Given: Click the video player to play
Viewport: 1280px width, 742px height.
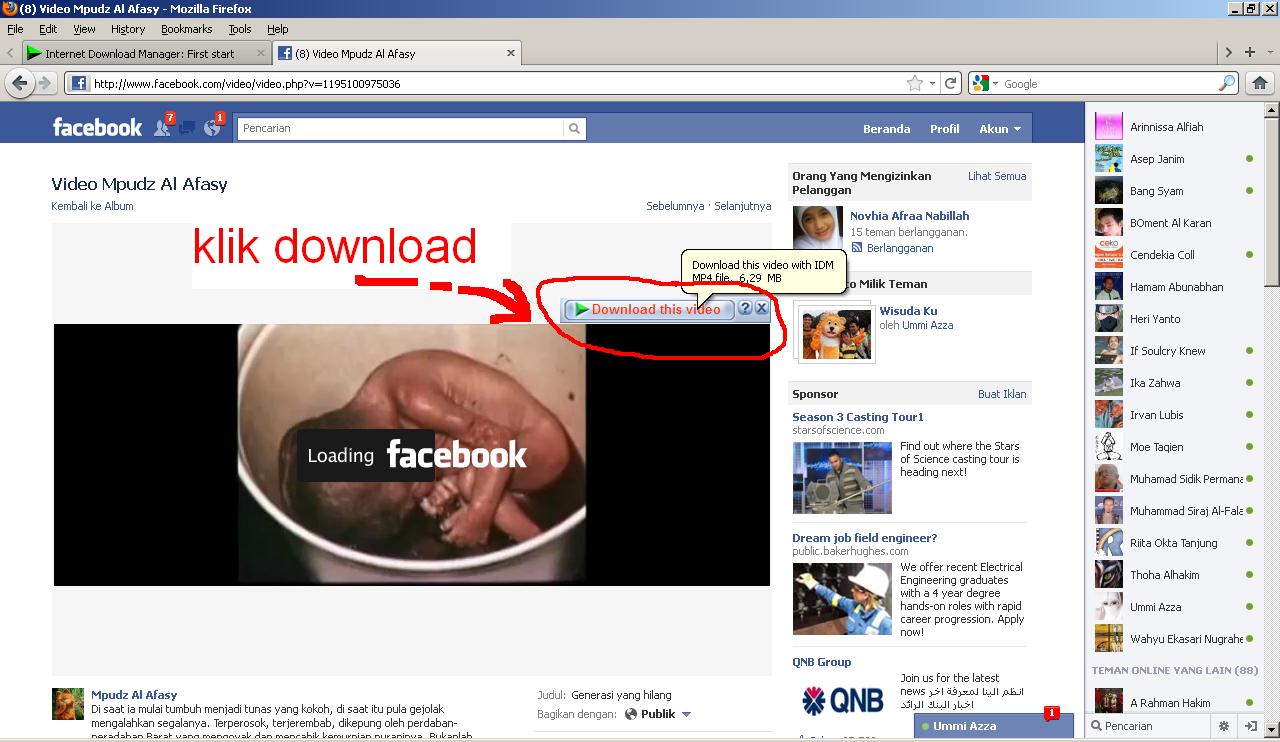Looking at the screenshot, I should 412,454.
